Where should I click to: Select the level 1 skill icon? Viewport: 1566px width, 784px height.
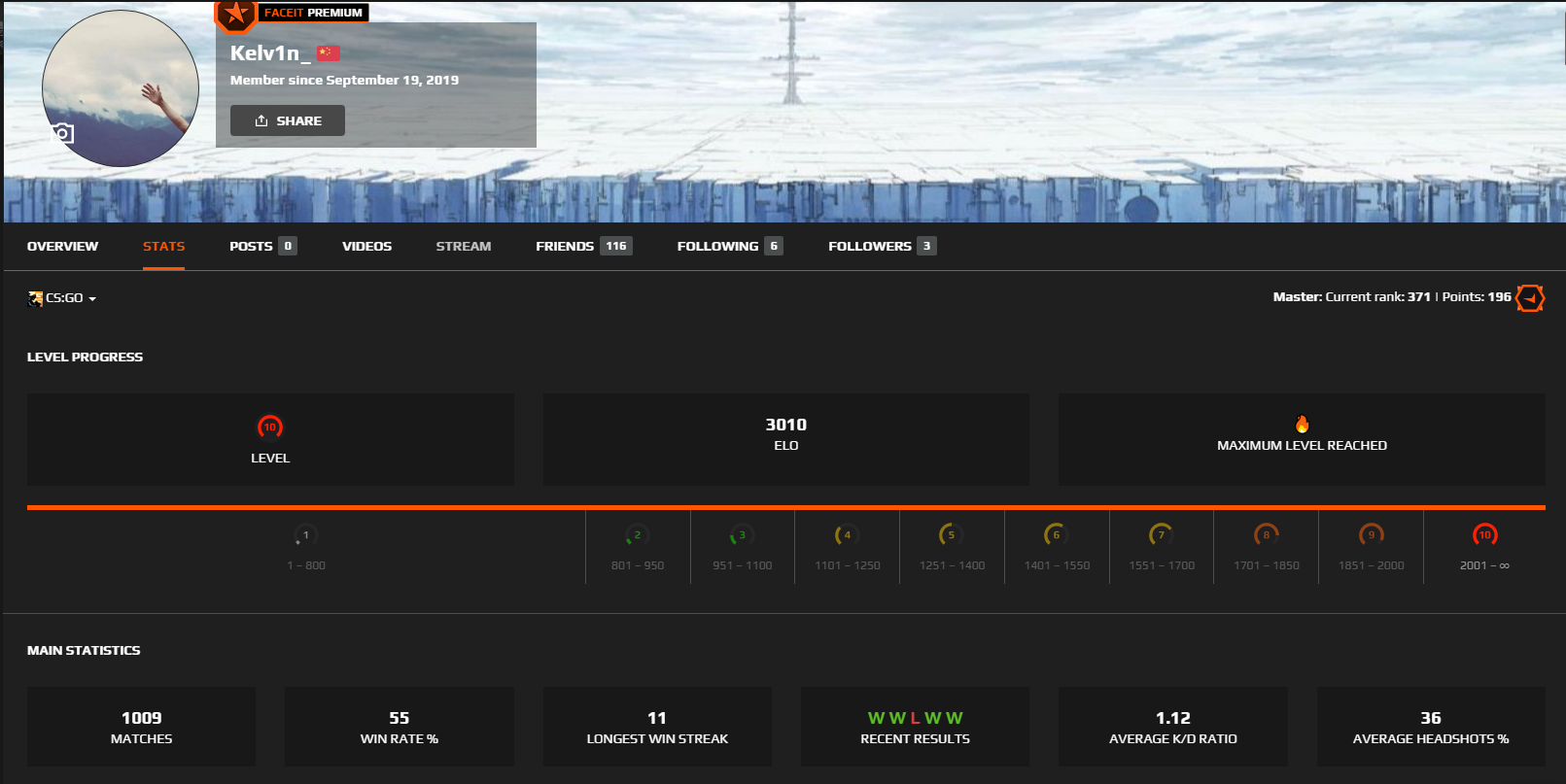click(x=305, y=535)
